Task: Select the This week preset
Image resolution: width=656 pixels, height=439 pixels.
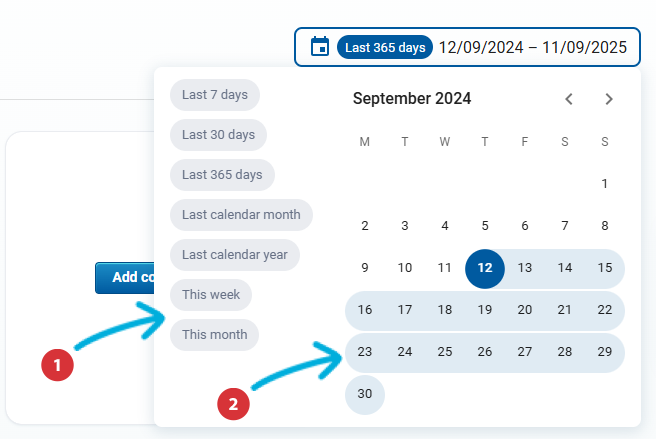Action: click(x=211, y=294)
